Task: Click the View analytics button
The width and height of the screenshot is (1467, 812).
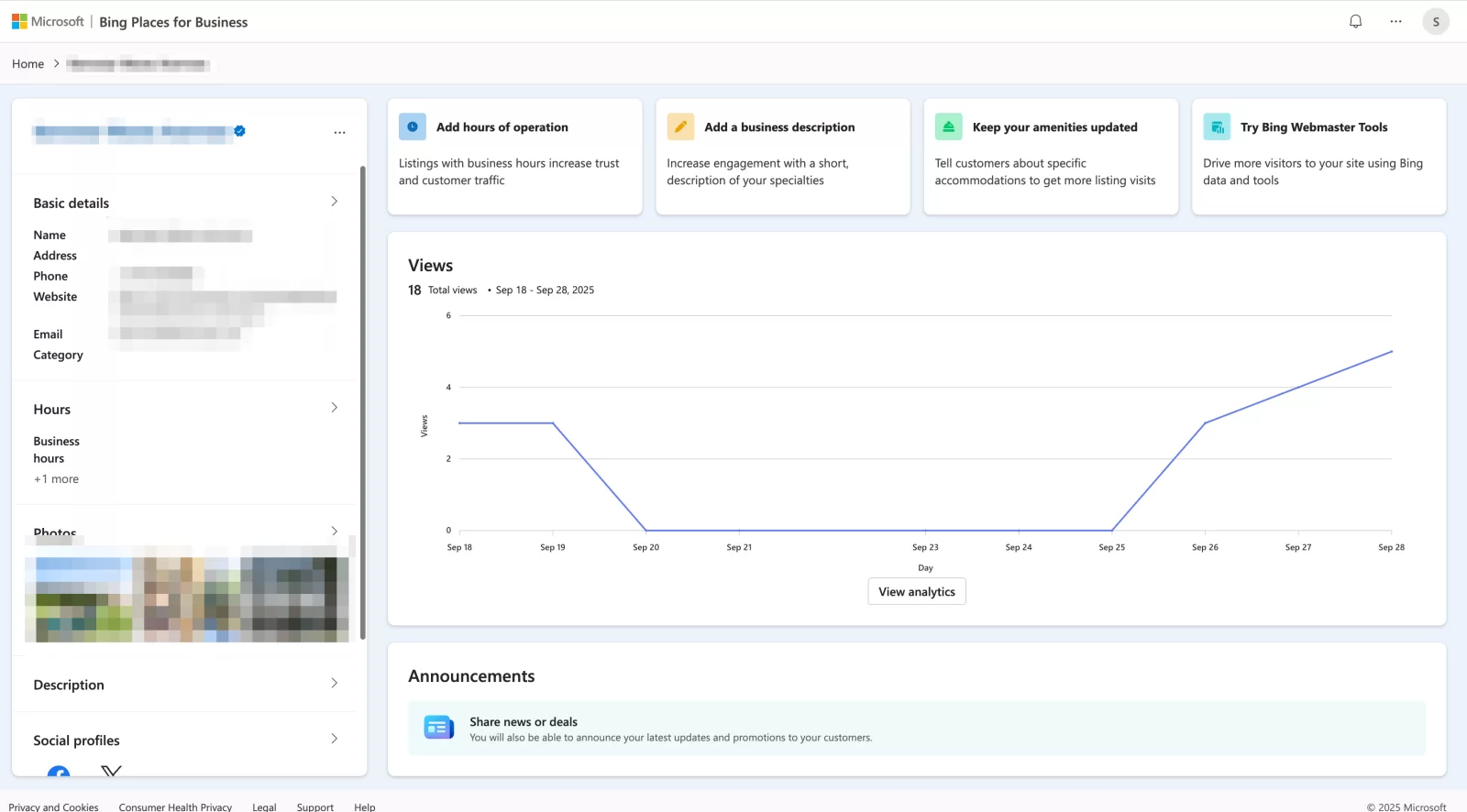Action: [x=916, y=591]
